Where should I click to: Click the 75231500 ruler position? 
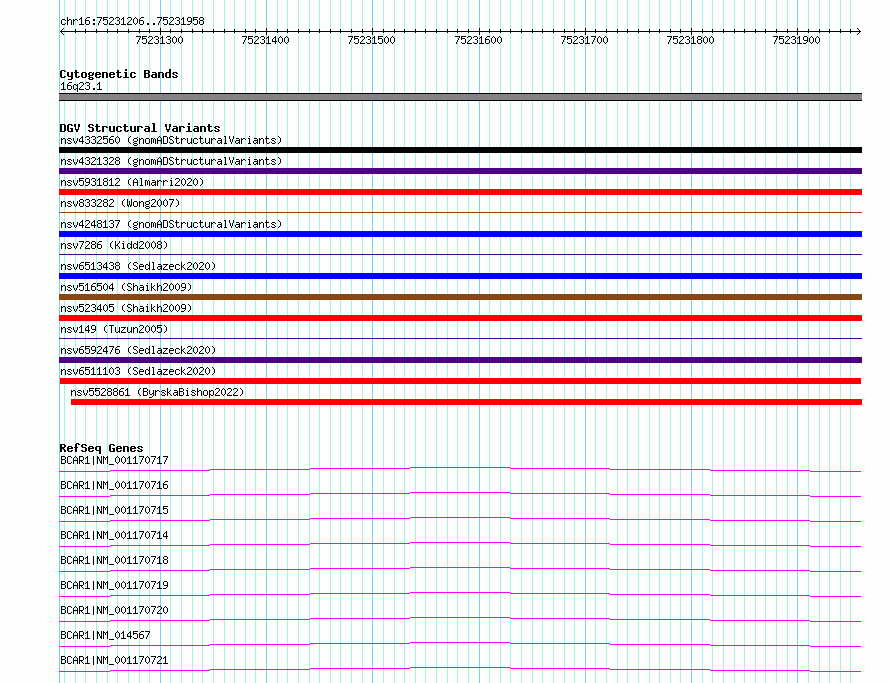coord(371,40)
